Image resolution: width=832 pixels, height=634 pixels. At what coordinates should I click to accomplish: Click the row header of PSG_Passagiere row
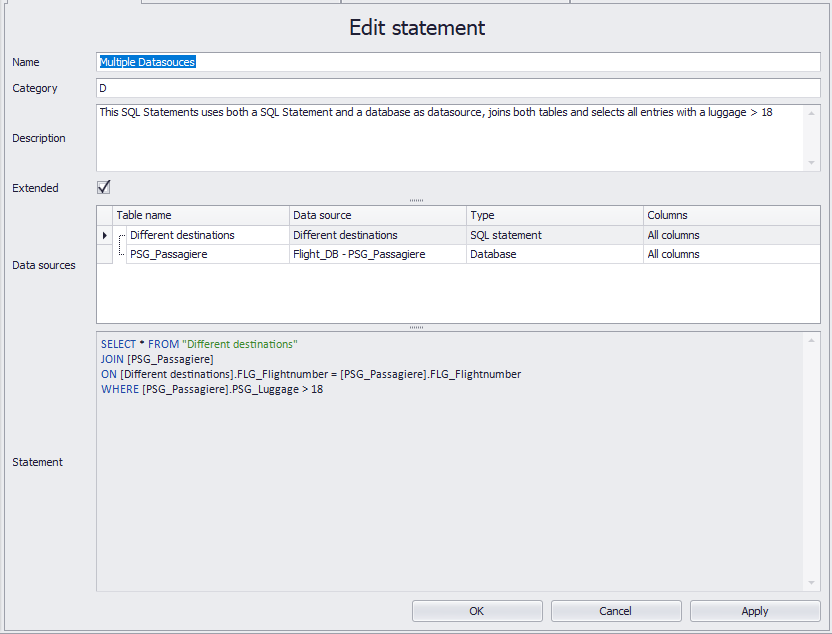pyautogui.click(x=105, y=254)
